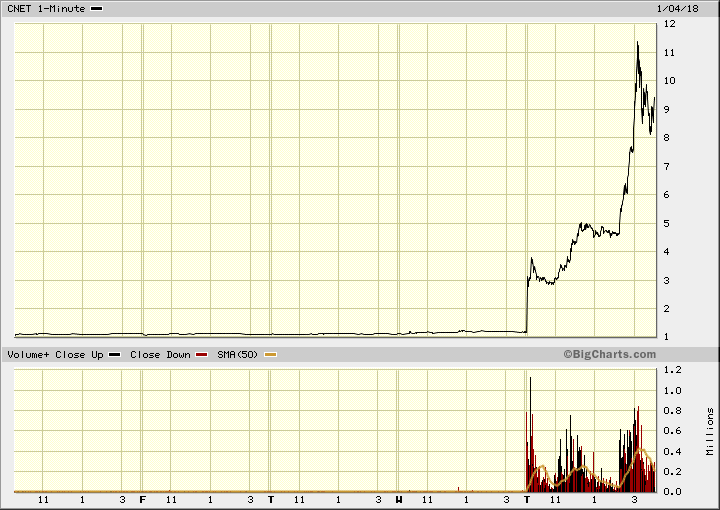720x510 pixels.
Task: Click the 12 label on price axis
Action: (667, 22)
